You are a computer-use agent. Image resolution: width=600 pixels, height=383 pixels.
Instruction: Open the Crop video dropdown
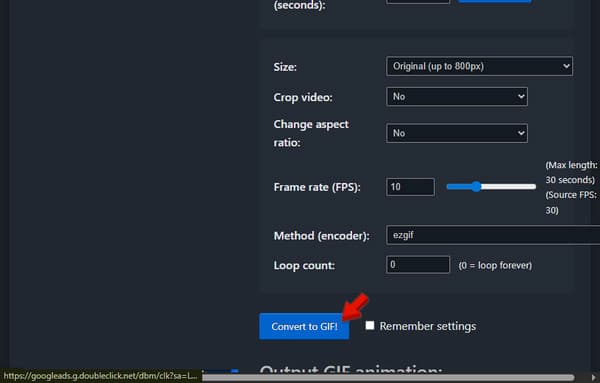(x=457, y=96)
